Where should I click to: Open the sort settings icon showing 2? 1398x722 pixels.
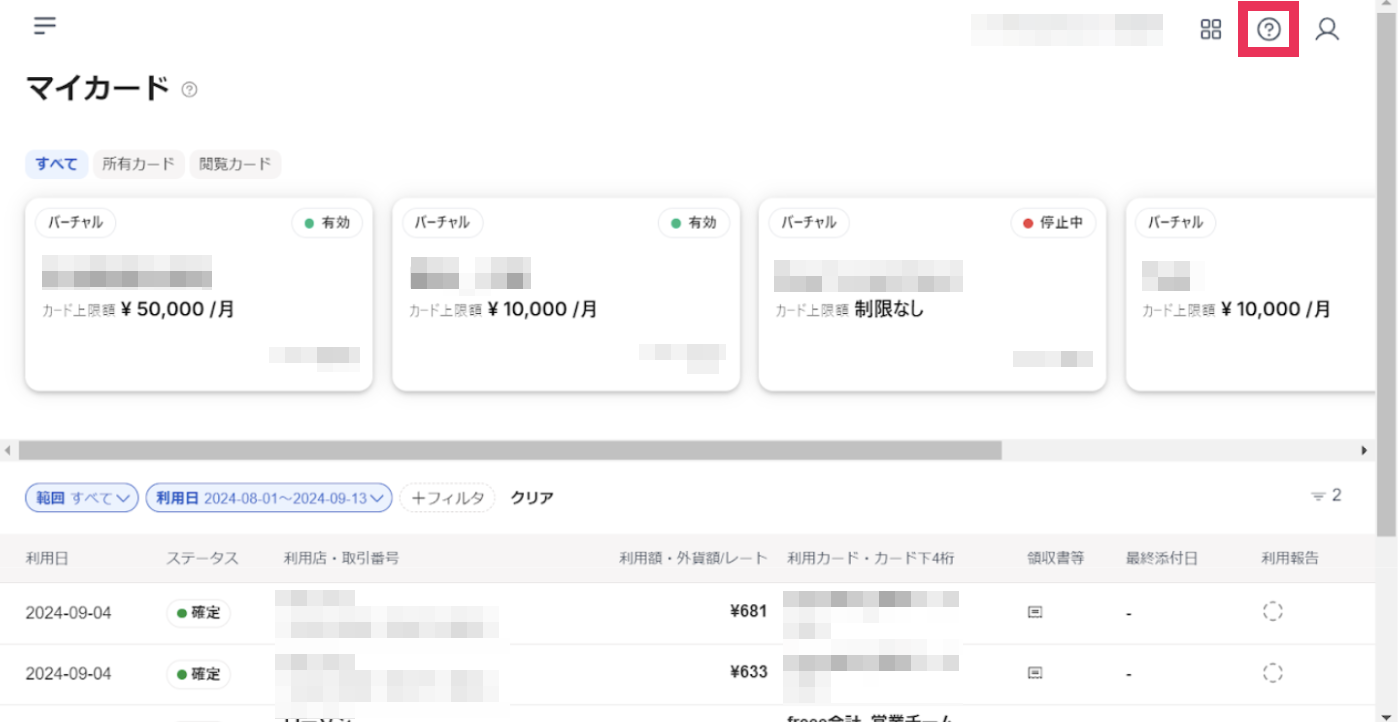pos(1326,496)
